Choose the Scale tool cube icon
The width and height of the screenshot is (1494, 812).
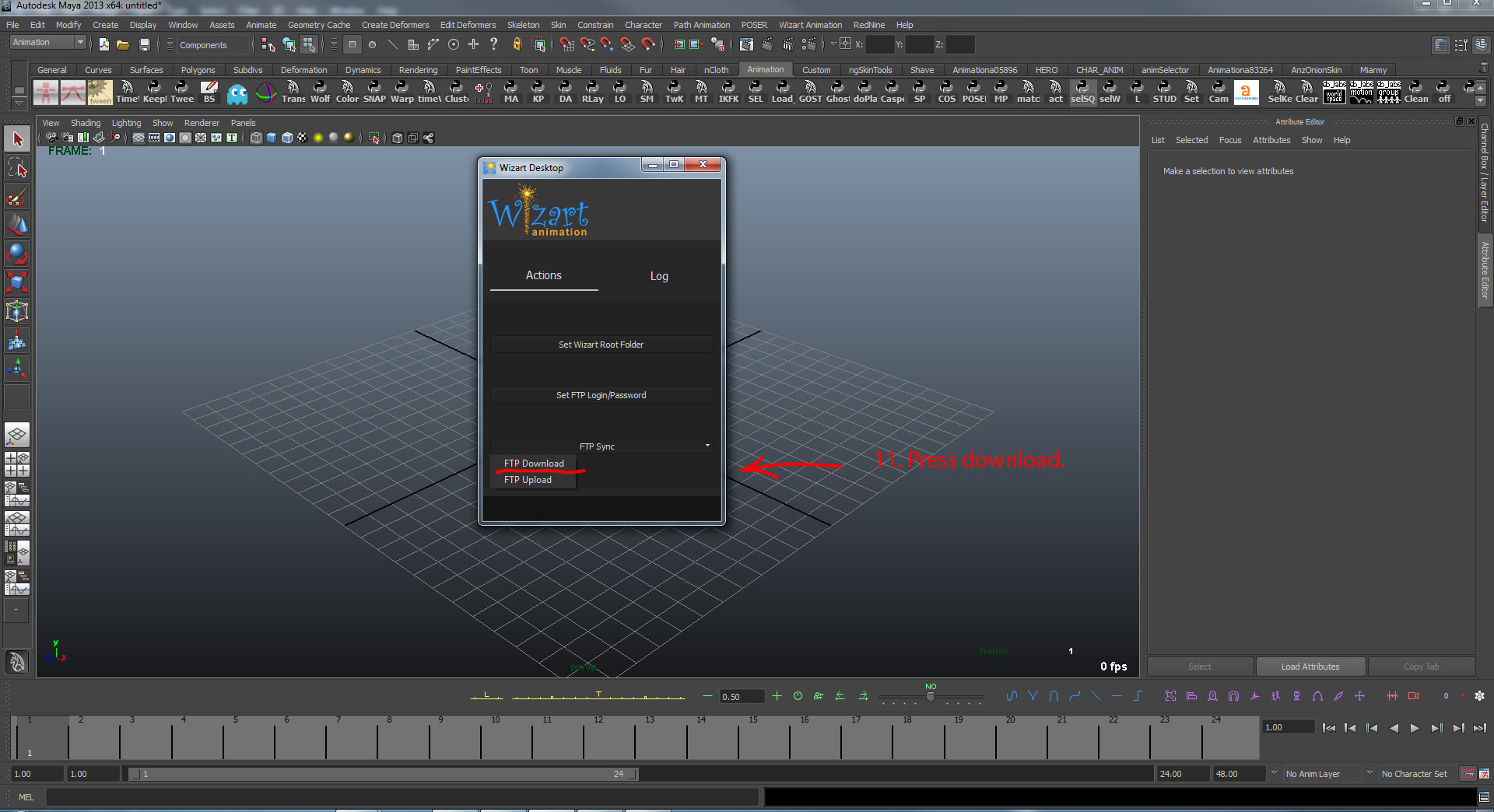(x=17, y=282)
